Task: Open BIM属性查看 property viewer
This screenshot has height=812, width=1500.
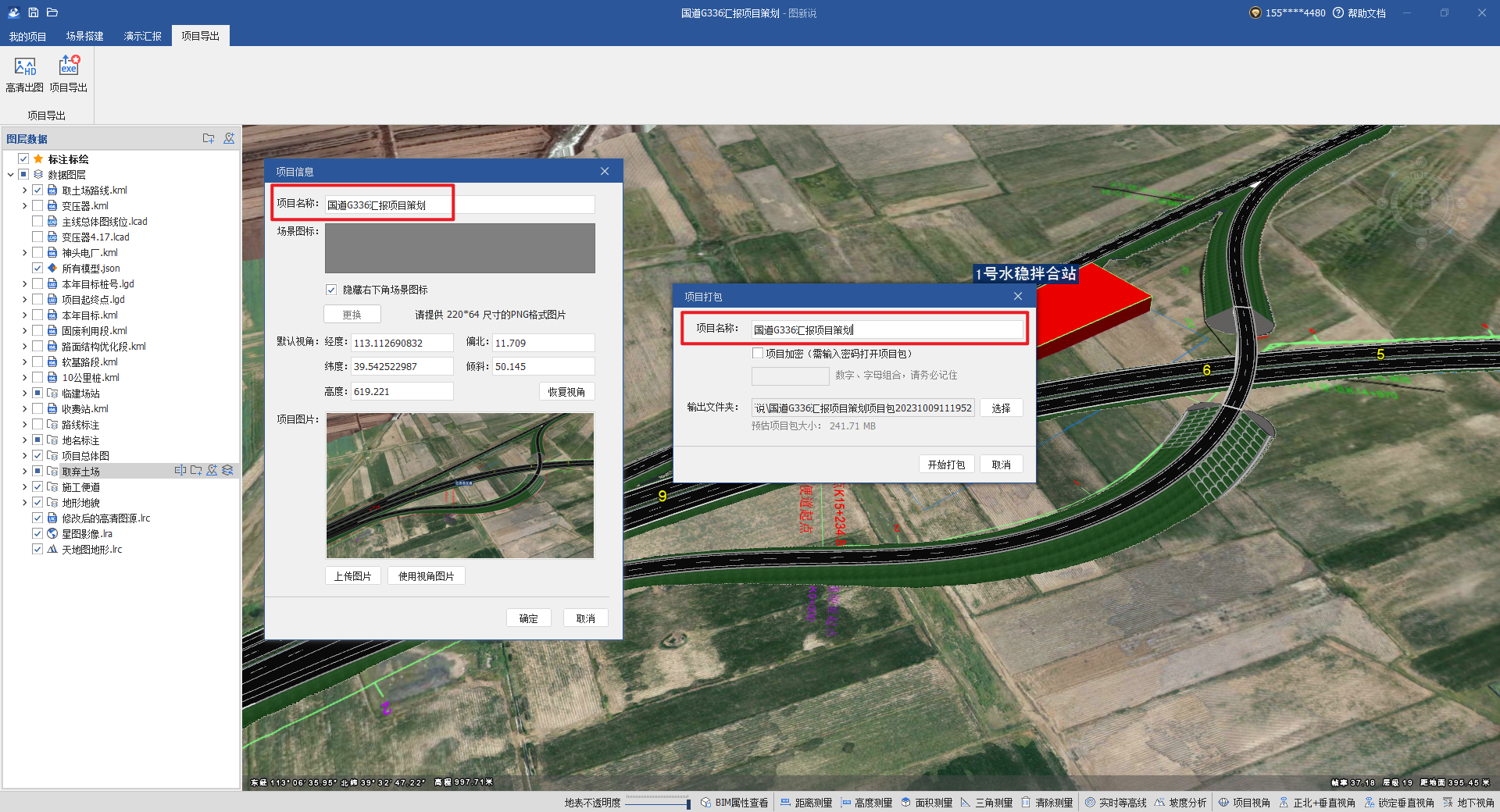Action: point(734,803)
